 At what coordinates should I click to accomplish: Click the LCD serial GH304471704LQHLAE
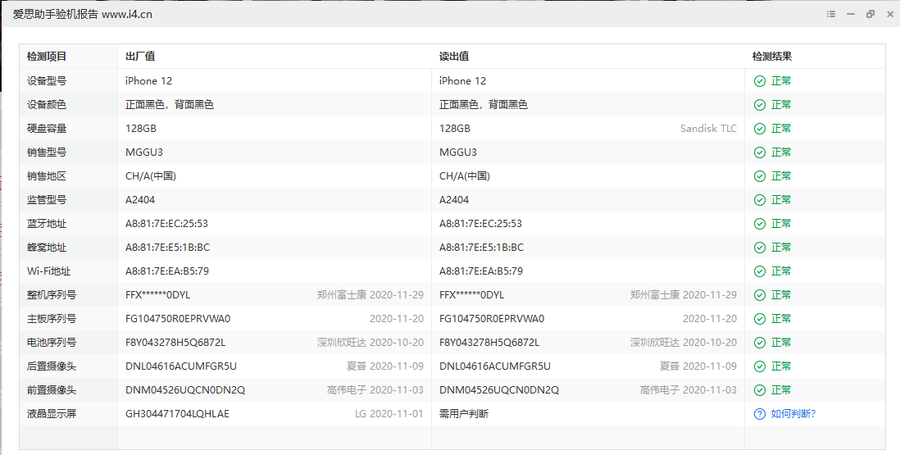click(177, 414)
